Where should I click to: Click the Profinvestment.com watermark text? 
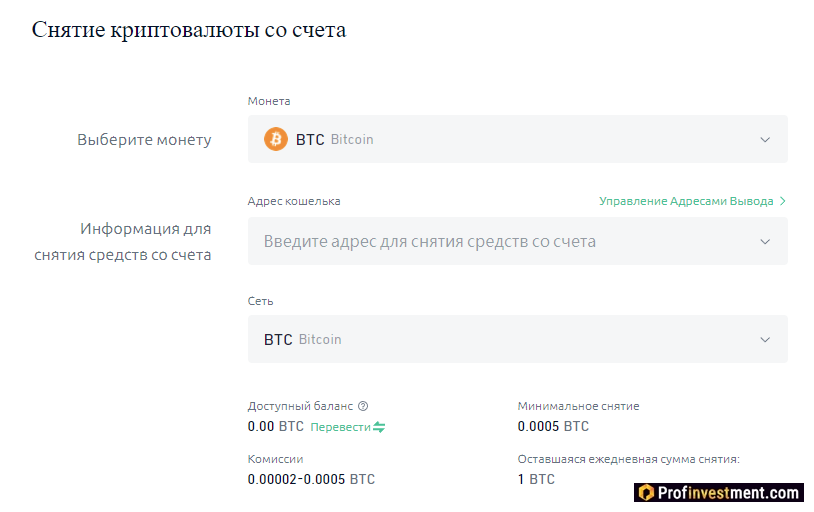[x=729, y=492]
